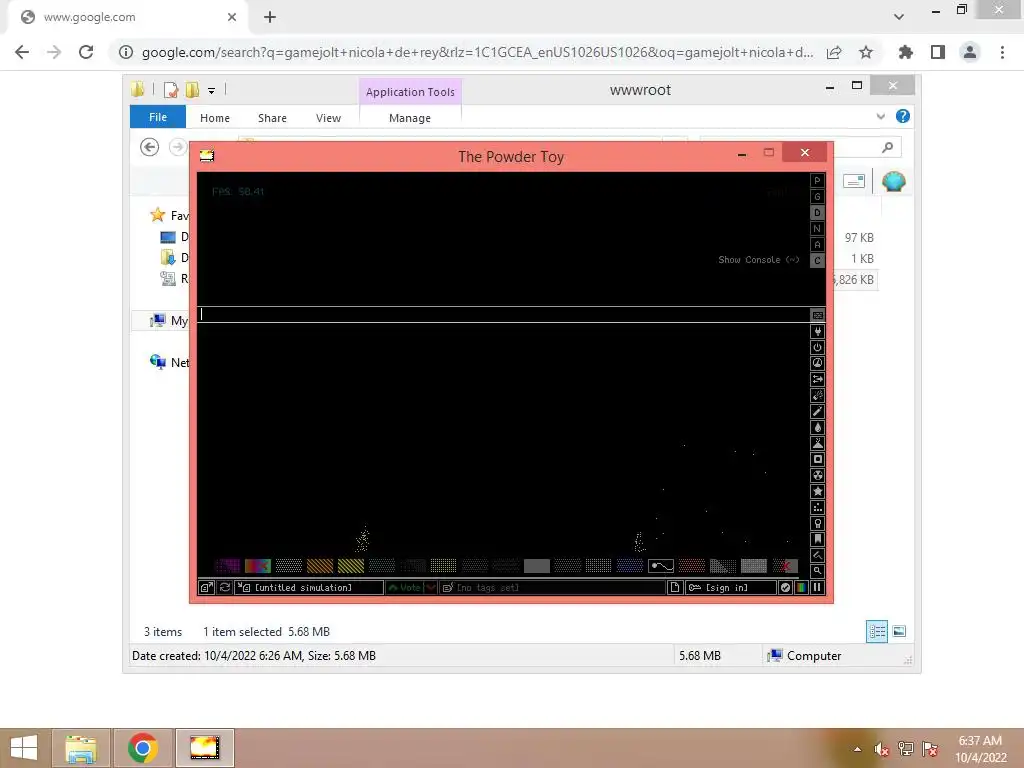The image size is (1024, 768).
Task: Click the Vote up button
Action: tap(405, 587)
